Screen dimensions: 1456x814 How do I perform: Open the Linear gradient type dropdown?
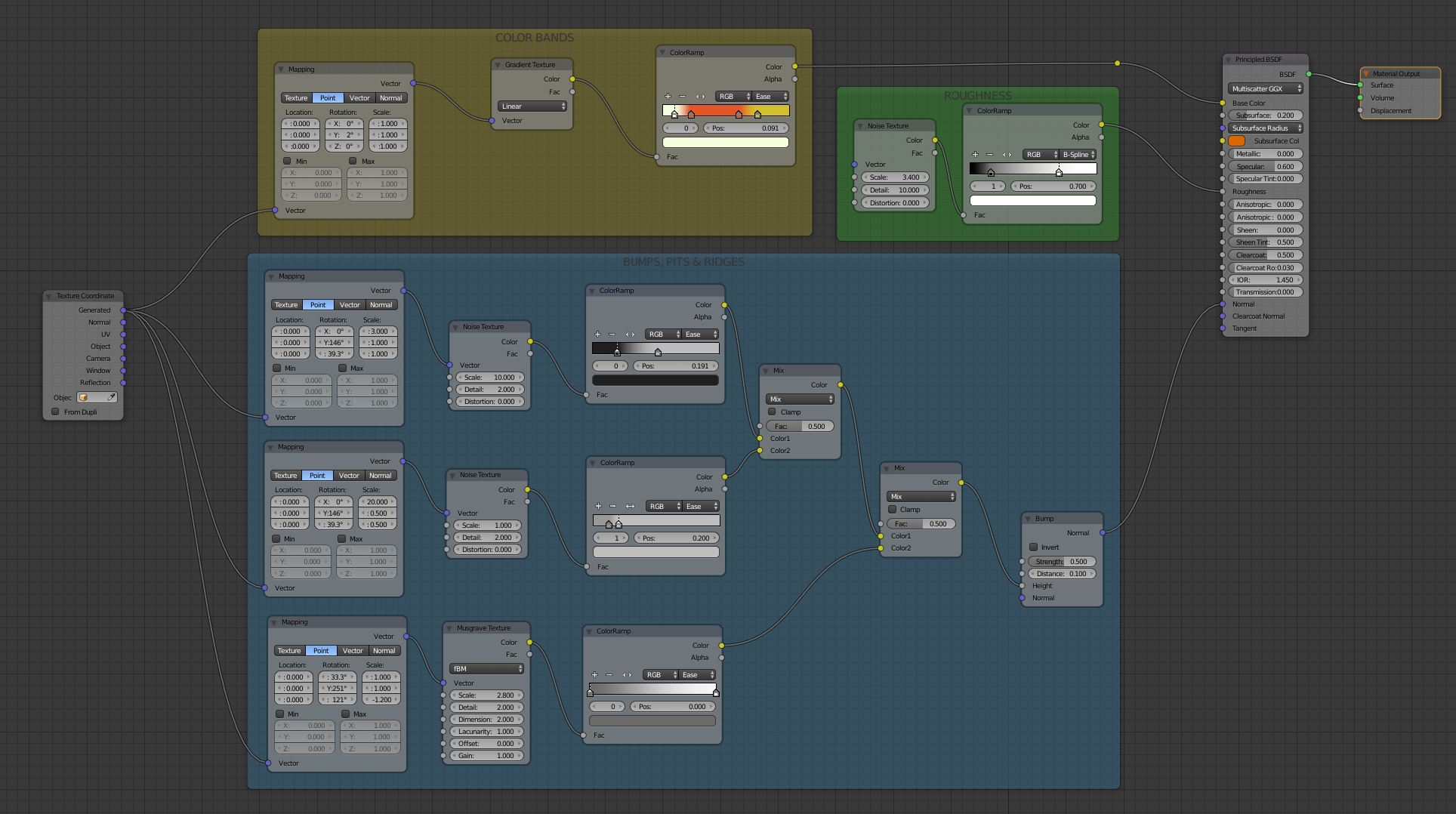point(532,106)
